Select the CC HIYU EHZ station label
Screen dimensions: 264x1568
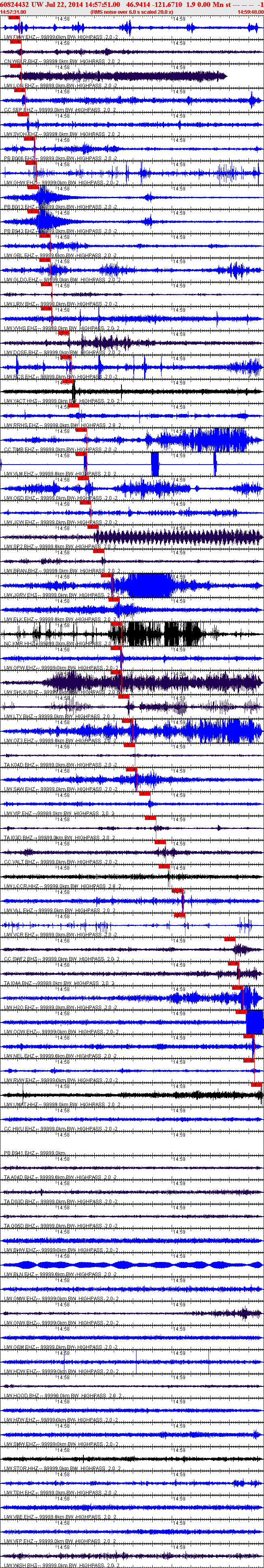(x=60, y=1129)
